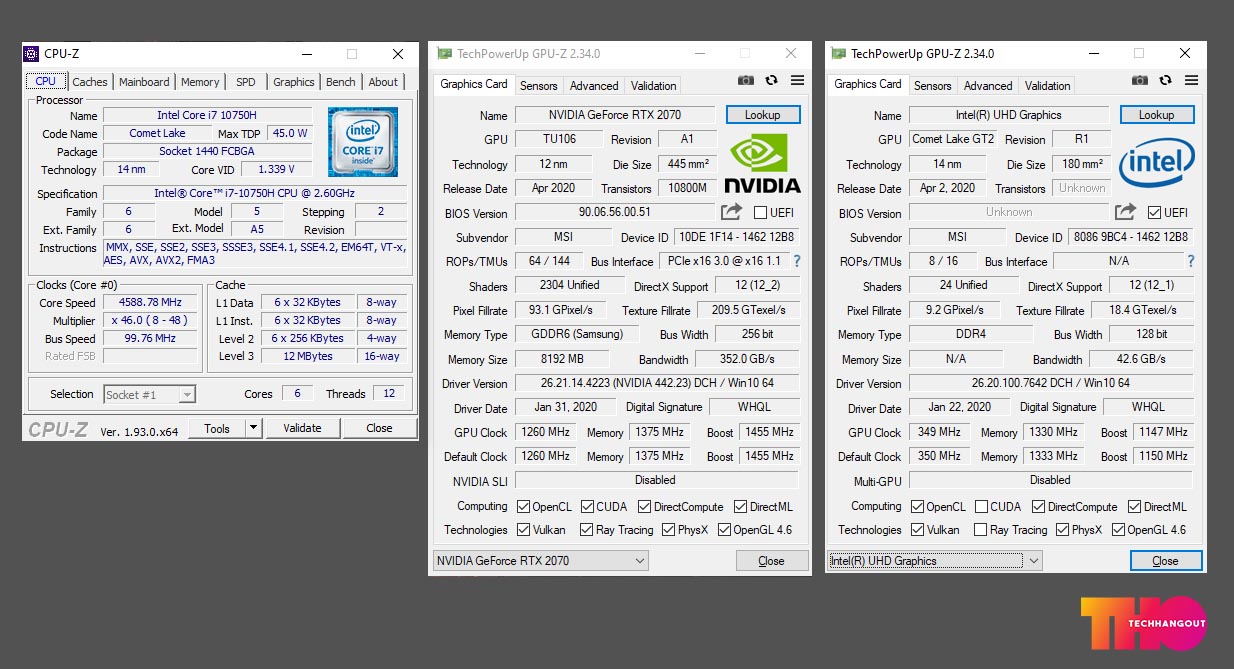Screen dimensions: 1234x669
Task: Click the refresh icon in Intel GPU-Z window
Action: (x=1165, y=80)
